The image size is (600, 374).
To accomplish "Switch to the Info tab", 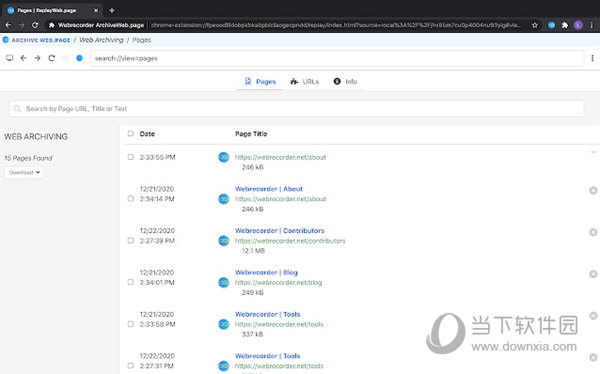I will click(x=345, y=82).
